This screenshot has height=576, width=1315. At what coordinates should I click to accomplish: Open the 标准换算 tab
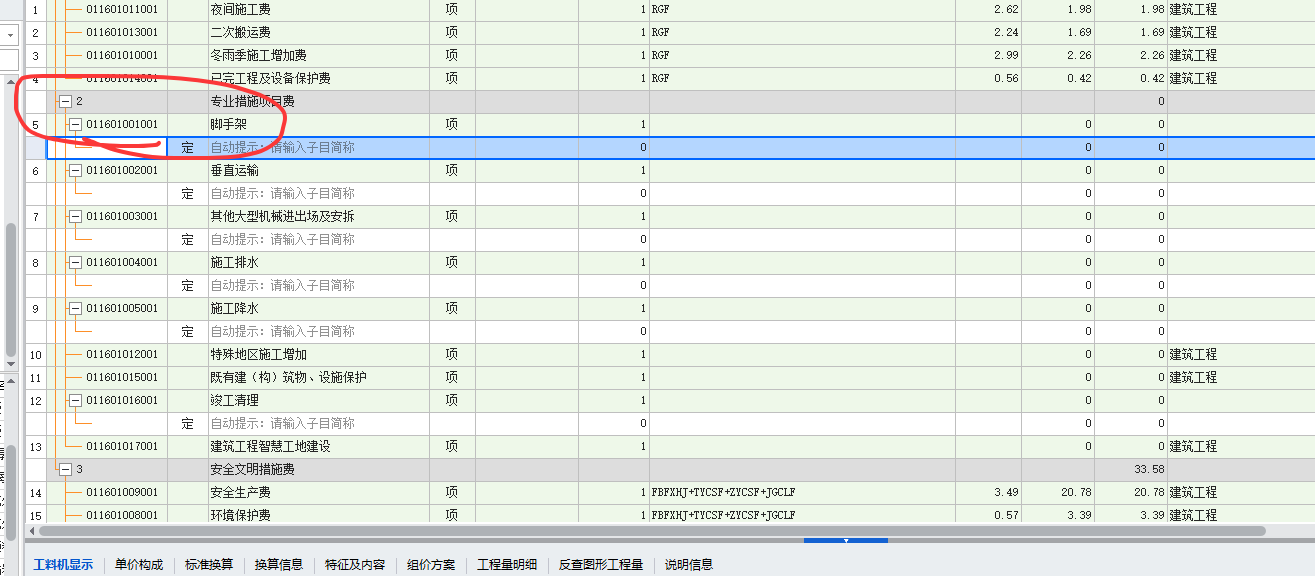209,564
